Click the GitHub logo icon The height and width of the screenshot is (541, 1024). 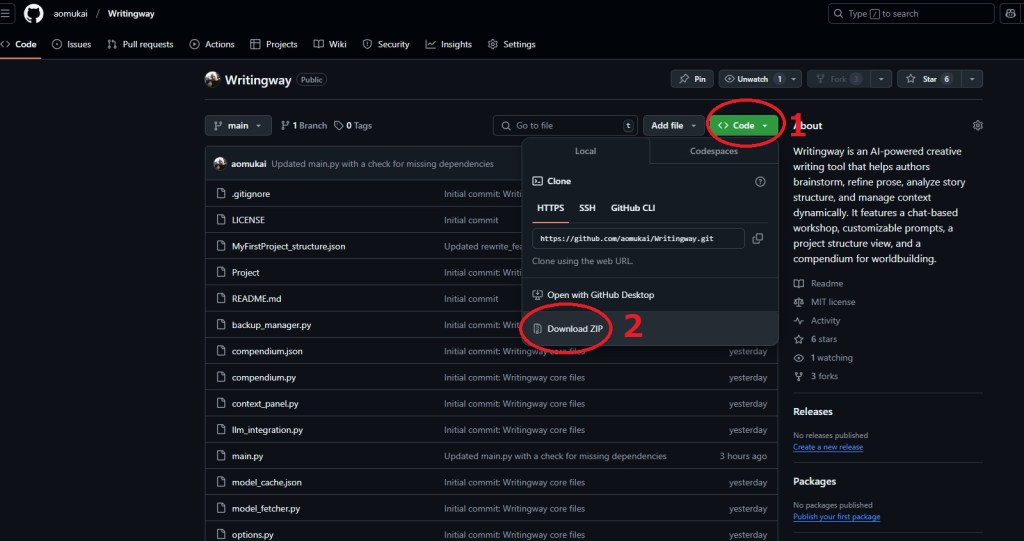(33, 14)
